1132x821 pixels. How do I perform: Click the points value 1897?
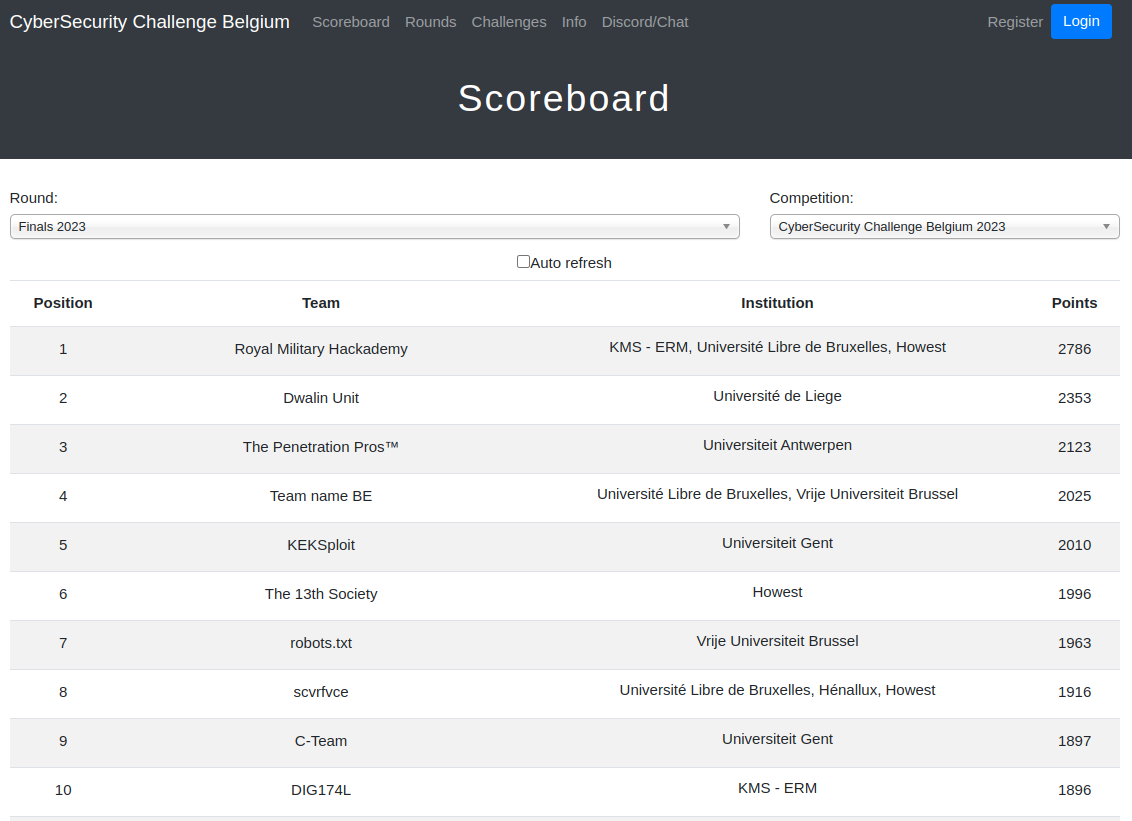(1074, 742)
